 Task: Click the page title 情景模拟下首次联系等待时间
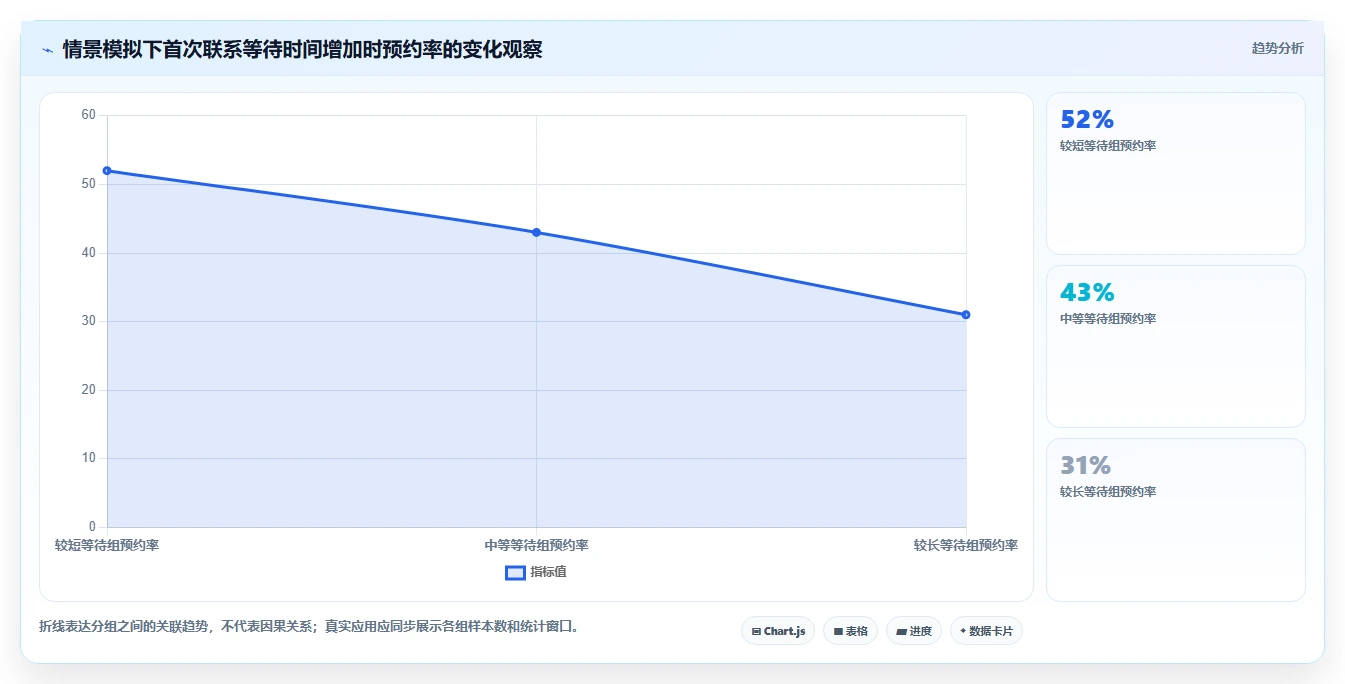coord(302,49)
